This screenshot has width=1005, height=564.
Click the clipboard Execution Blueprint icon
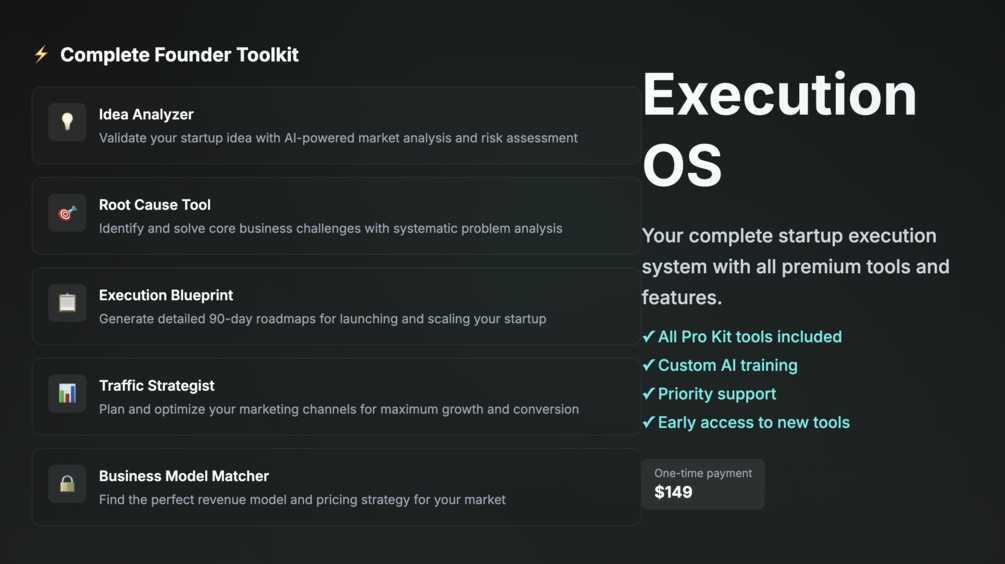click(x=67, y=303)
